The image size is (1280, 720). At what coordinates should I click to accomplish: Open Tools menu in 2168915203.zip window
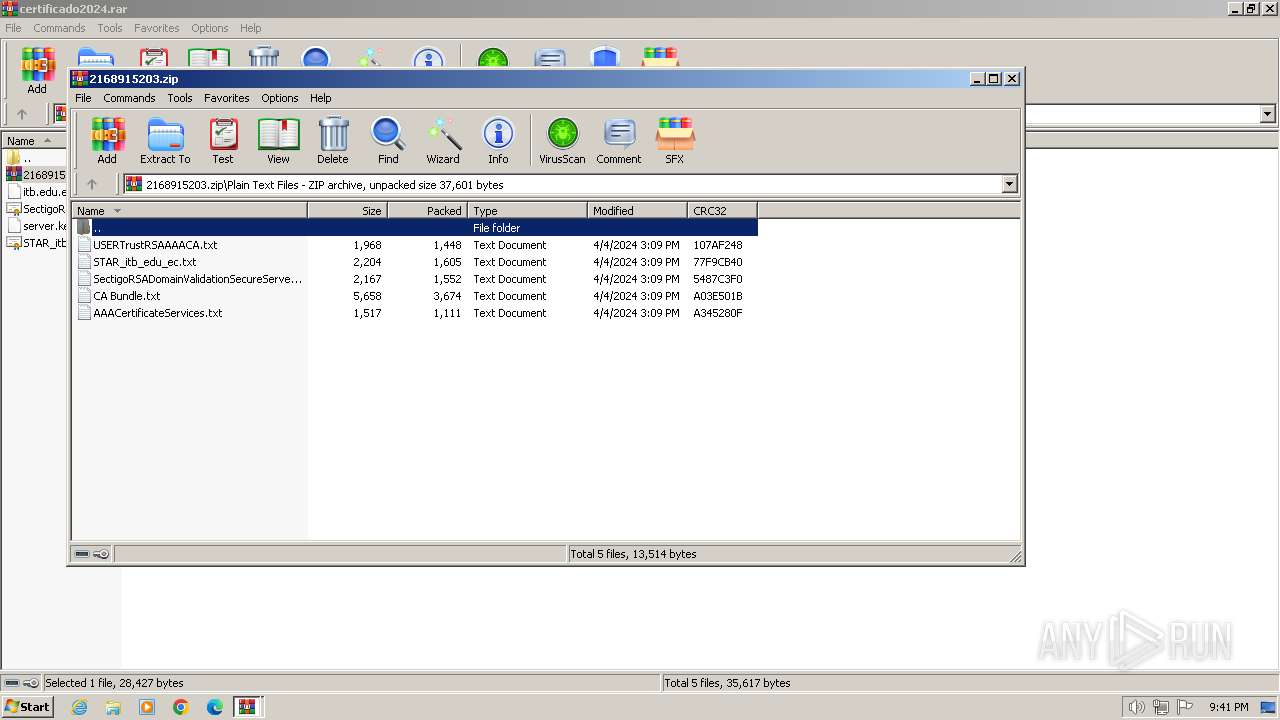[x=180, y=98]
